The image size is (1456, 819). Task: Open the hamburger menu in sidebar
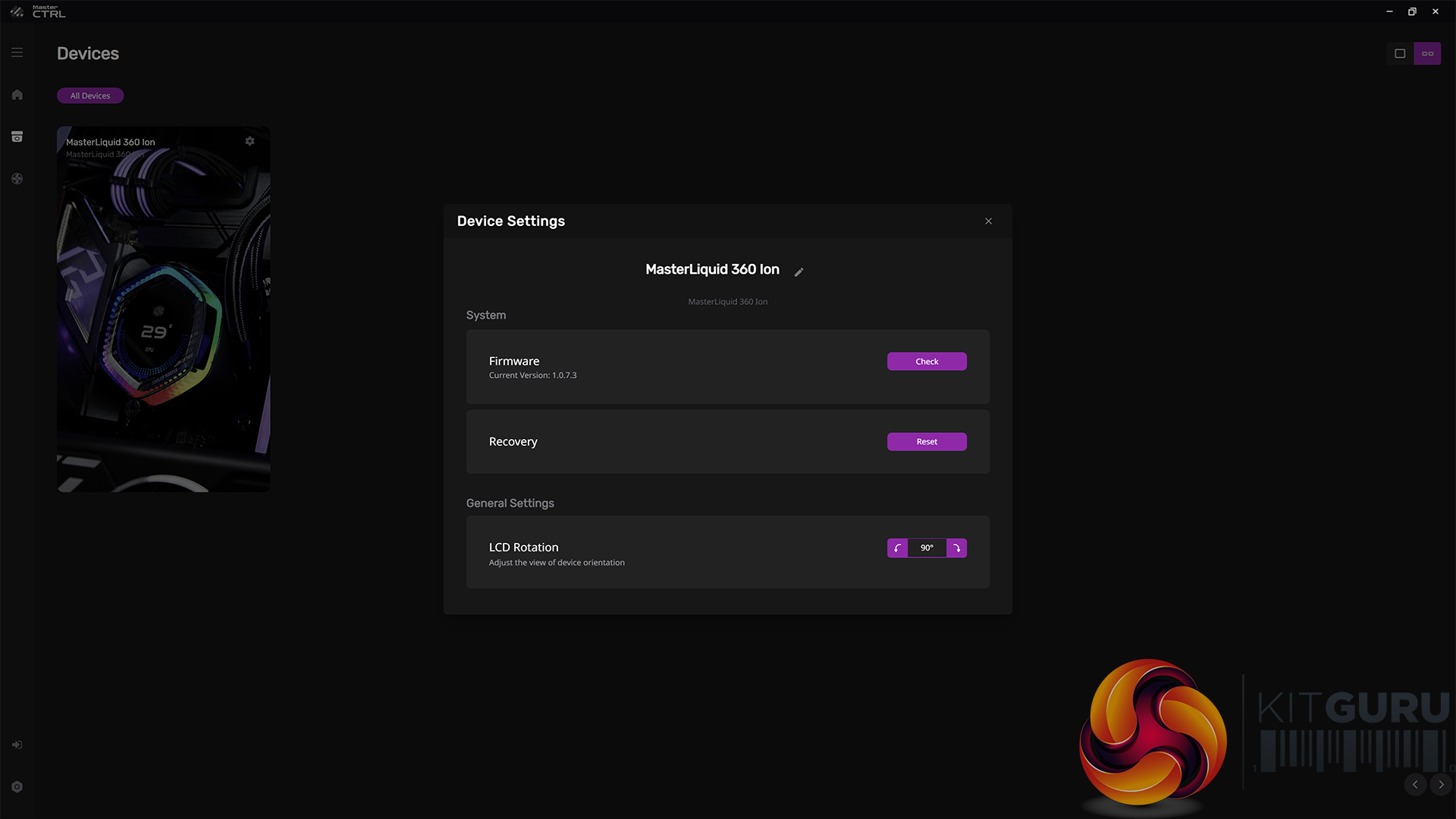pyautogui.click(x=17, y=52)
